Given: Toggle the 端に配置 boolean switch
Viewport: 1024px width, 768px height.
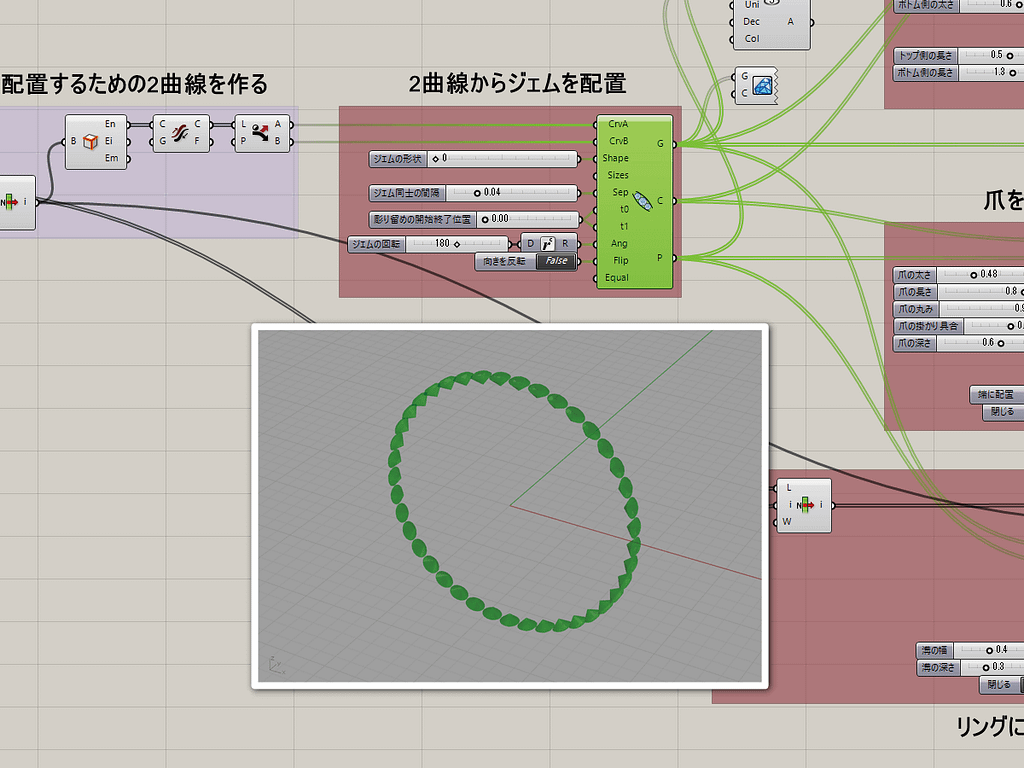Looking at the screenshot, I should pos(997,395).
